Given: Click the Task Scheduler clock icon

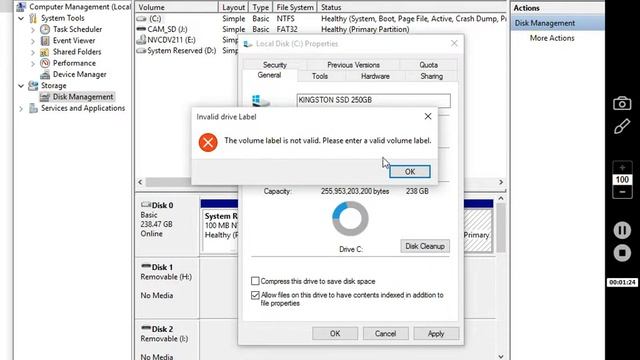Looking at the screenshot, I should [x=45, y=29].
